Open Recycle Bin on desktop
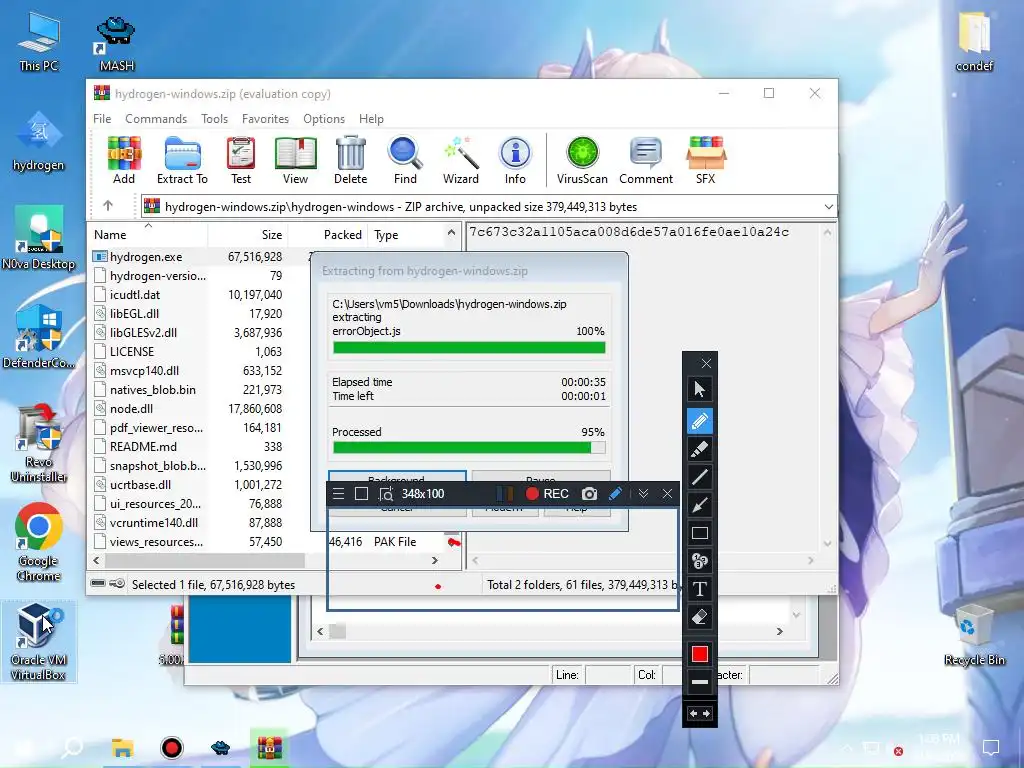Screen dimensions: 1024x768 (974, 635)
